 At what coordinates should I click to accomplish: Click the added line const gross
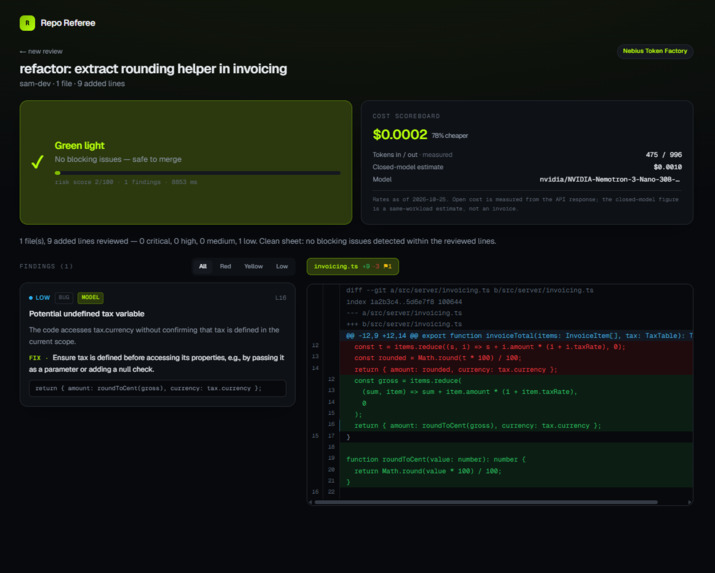click(x=516, y=381)
